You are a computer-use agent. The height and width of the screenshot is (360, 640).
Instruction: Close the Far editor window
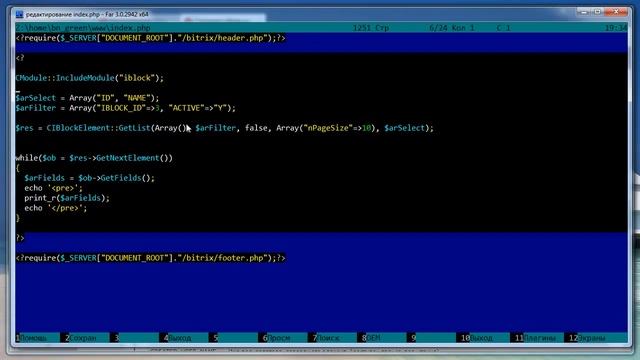(x=616, y=12)
